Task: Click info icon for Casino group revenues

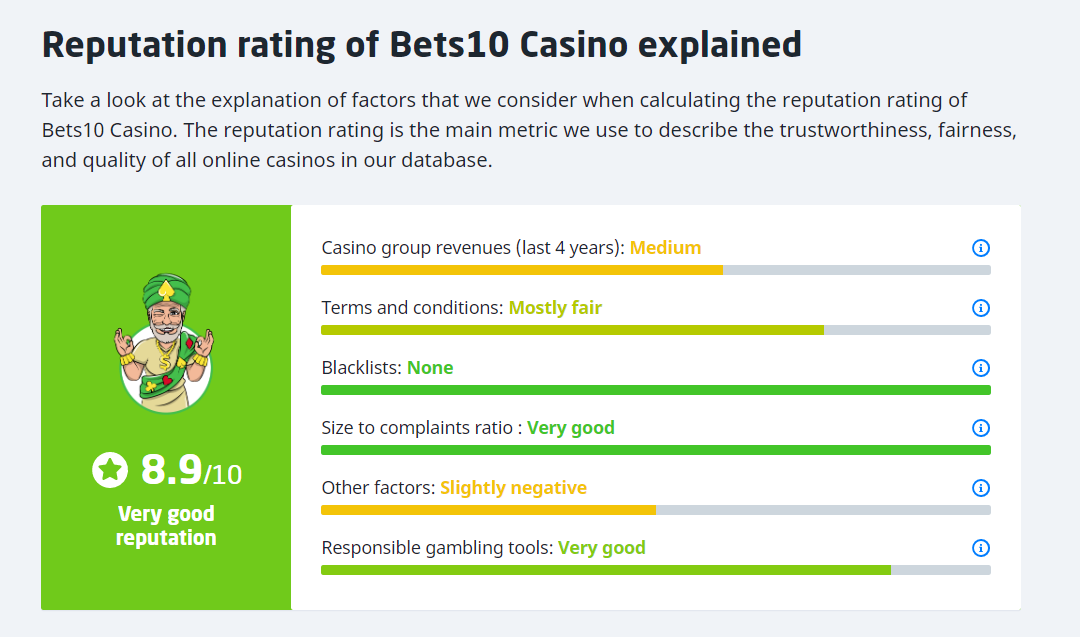Action: [x=981, y=248]
